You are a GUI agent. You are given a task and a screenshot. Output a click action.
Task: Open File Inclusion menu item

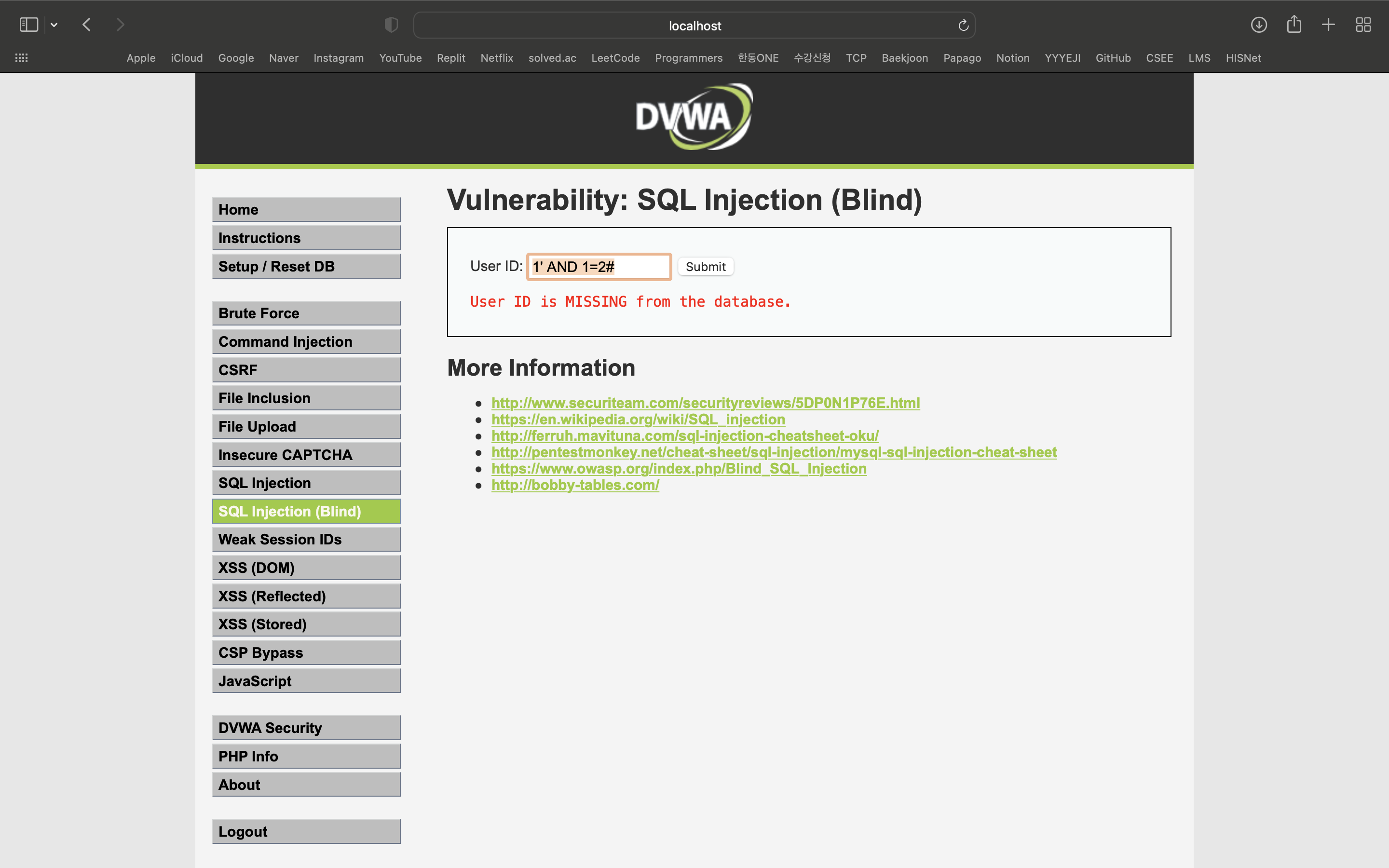tap(306, 398)
